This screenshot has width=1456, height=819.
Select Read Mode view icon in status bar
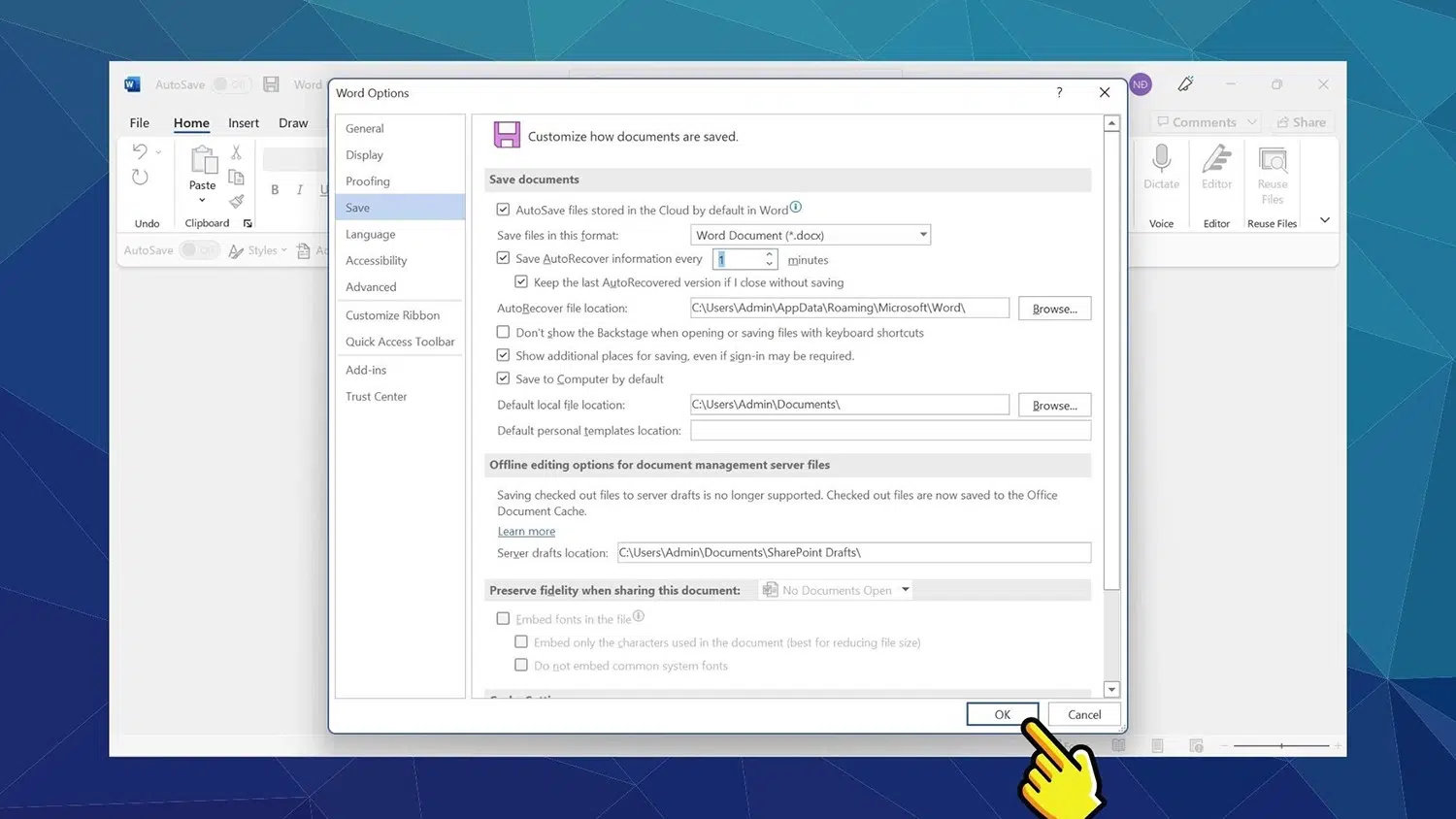(1118, 745)
